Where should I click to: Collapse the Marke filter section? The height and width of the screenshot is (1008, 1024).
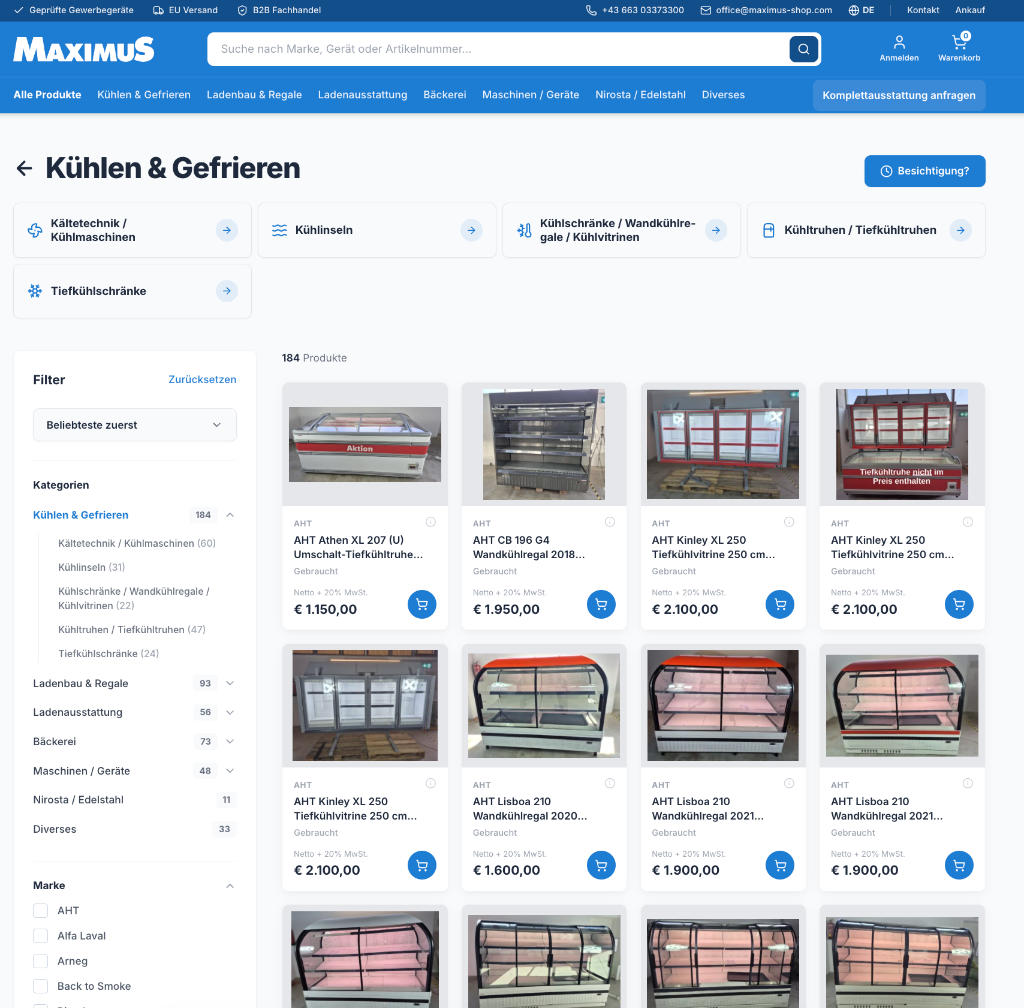(230, 885)
